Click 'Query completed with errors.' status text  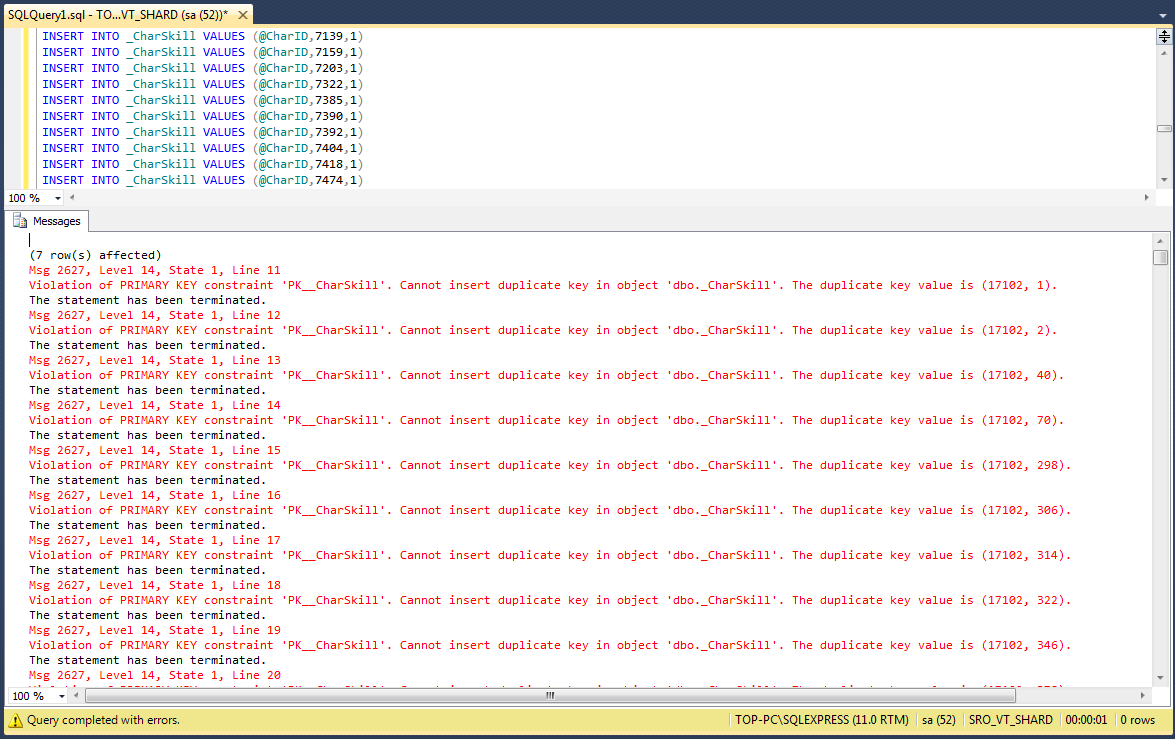click(x=103, y=720)
